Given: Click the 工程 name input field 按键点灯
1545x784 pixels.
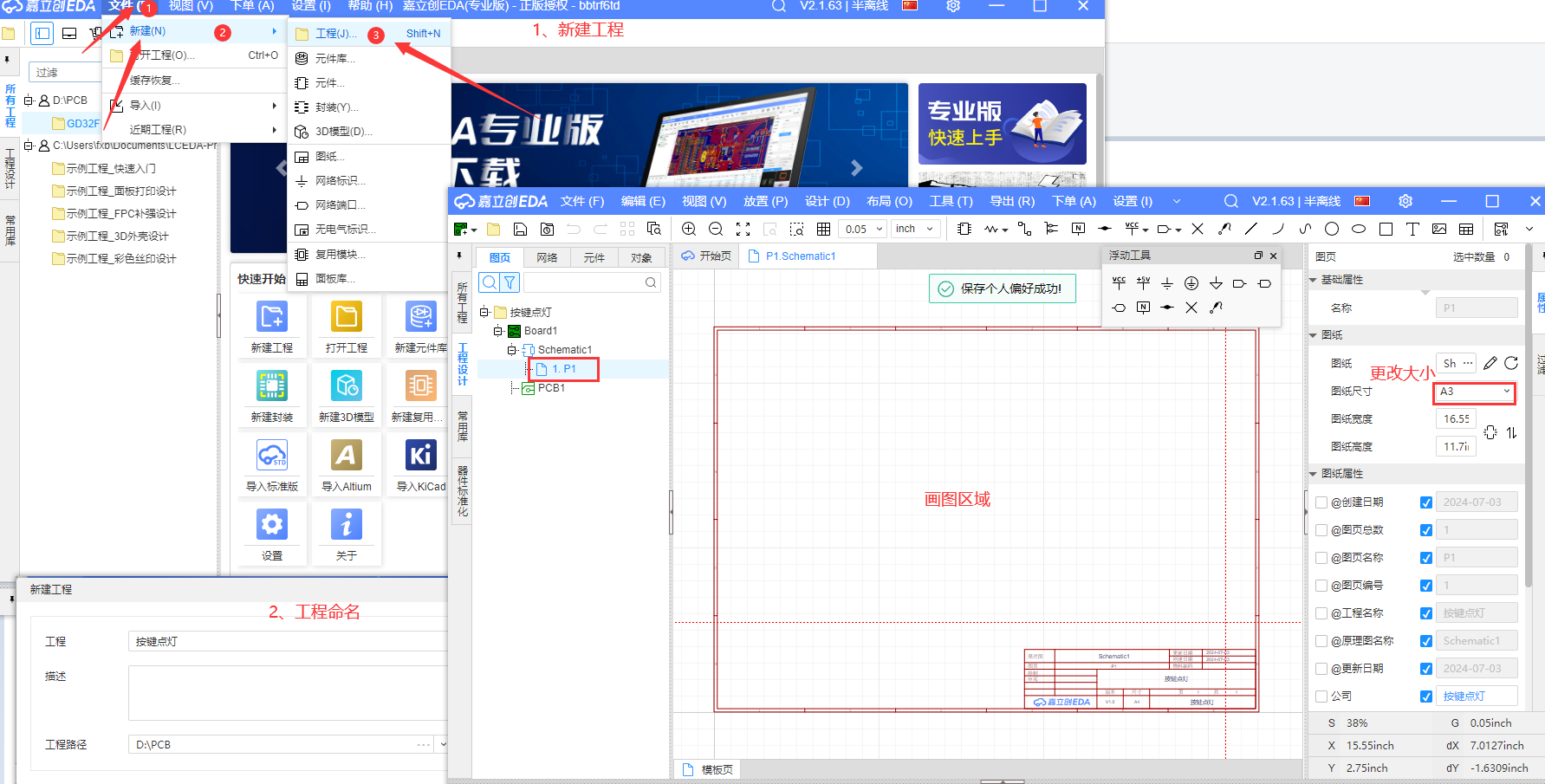Looking at the screenshot, I should click(288, 642).
